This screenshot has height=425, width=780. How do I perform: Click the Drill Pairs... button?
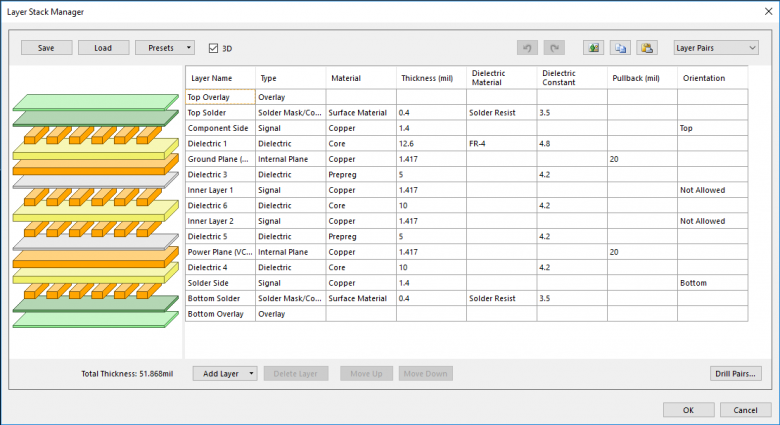(735, 373)
